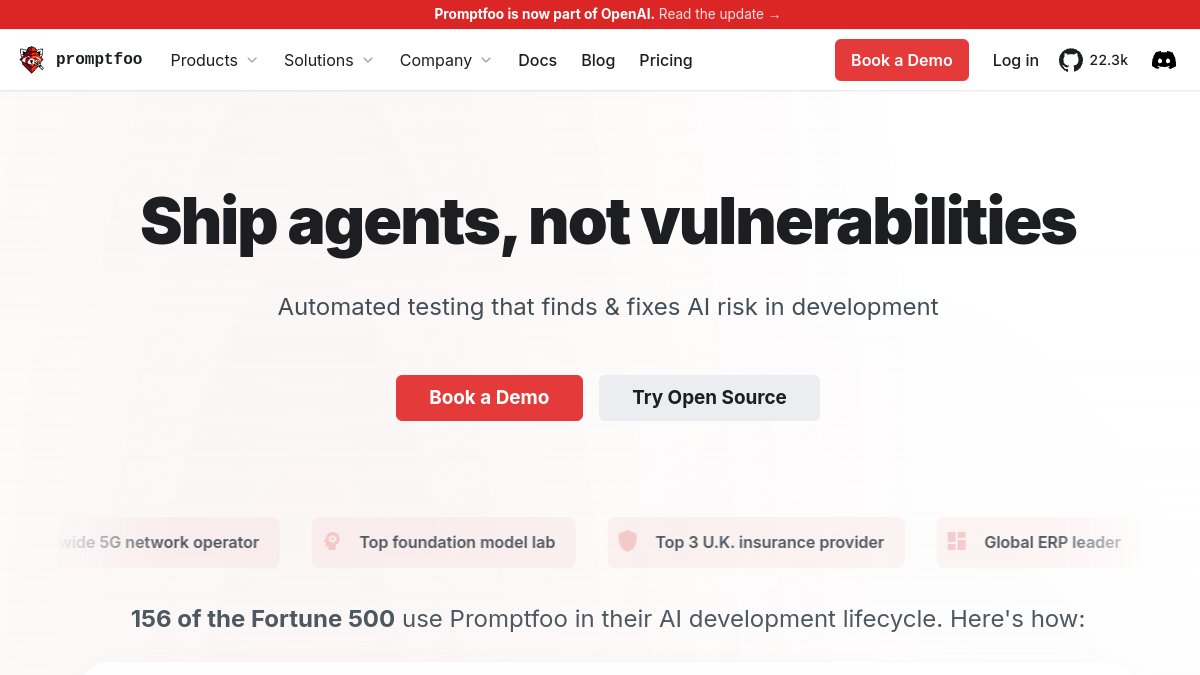
Task: Click the Automated testing subtitle text
Action: [x=608, y=306]
